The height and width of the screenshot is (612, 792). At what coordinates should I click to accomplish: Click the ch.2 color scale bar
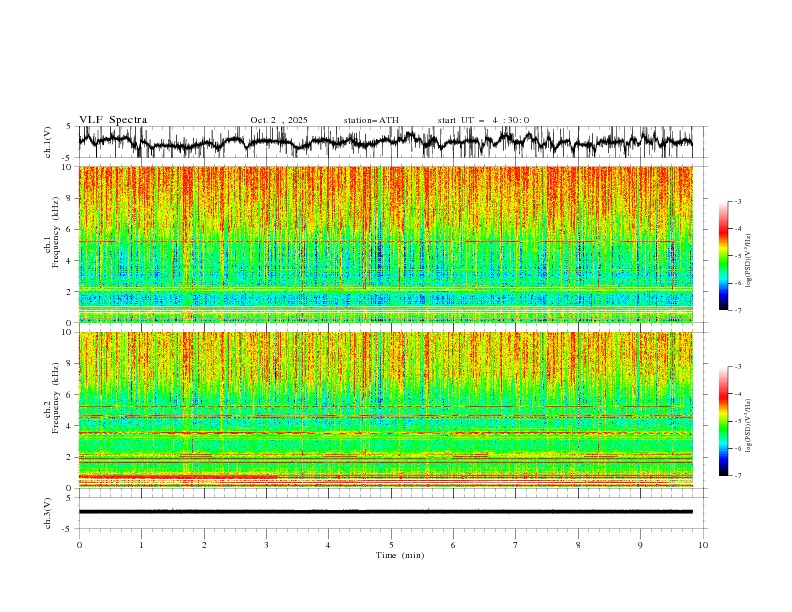[723, 421]
